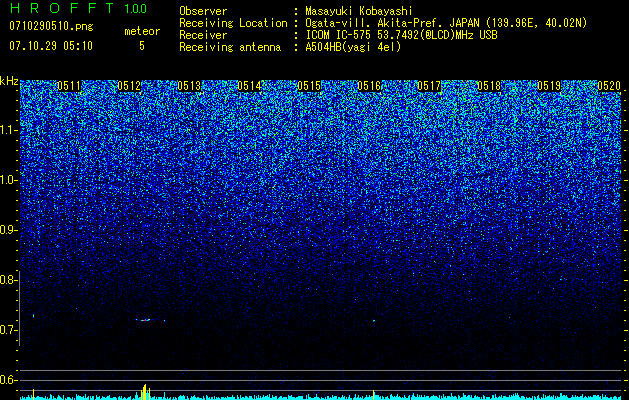
Task: Click the file name 0710290510.png
Action: point(51,26)
